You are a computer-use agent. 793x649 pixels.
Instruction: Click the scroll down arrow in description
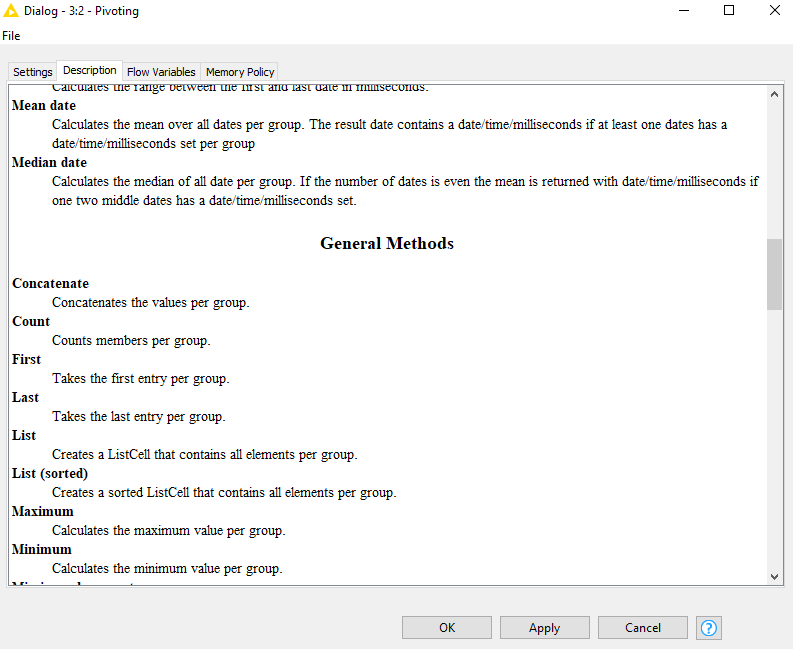tap(774, 576)
